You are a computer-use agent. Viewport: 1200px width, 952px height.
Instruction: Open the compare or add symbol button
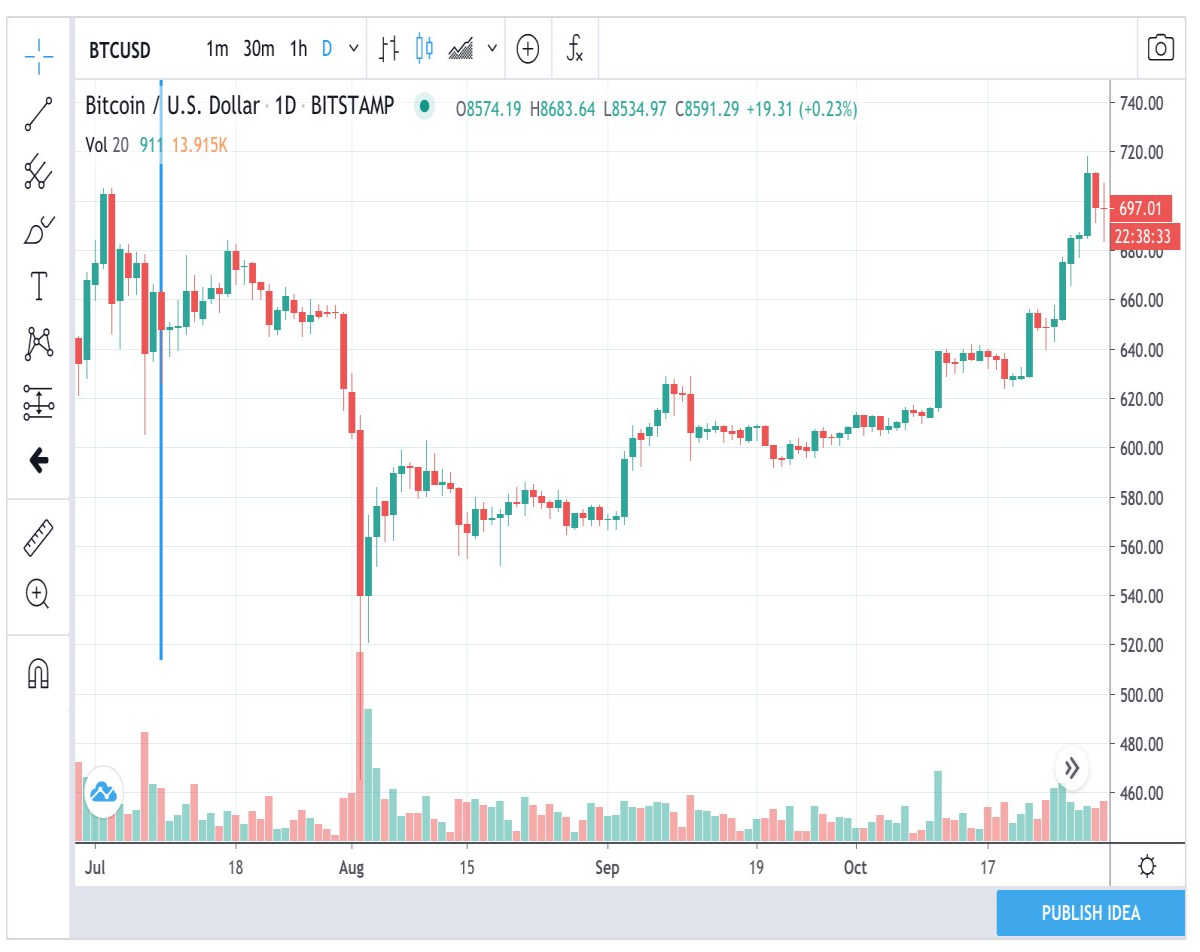pos(528,48)
